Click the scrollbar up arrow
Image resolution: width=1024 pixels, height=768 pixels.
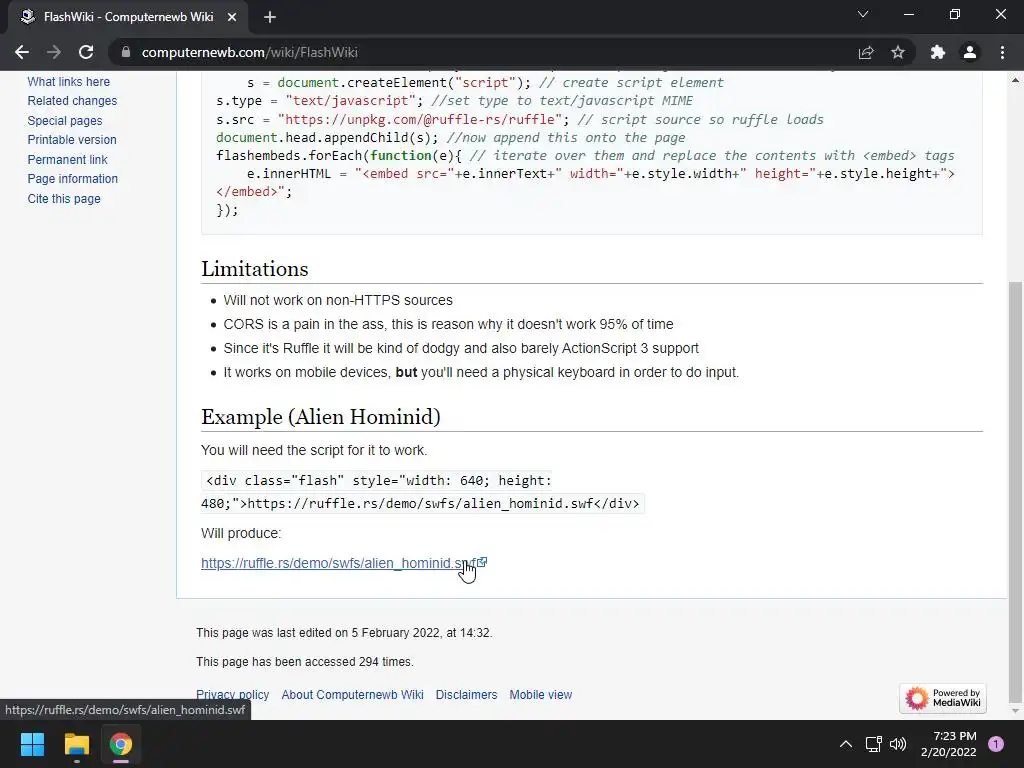click(1015, 80)
